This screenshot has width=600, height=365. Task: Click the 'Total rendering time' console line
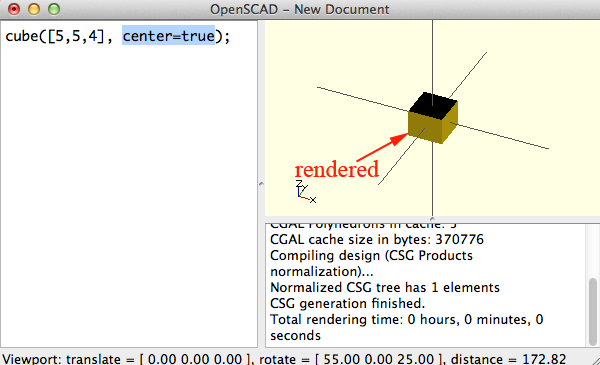406,327
